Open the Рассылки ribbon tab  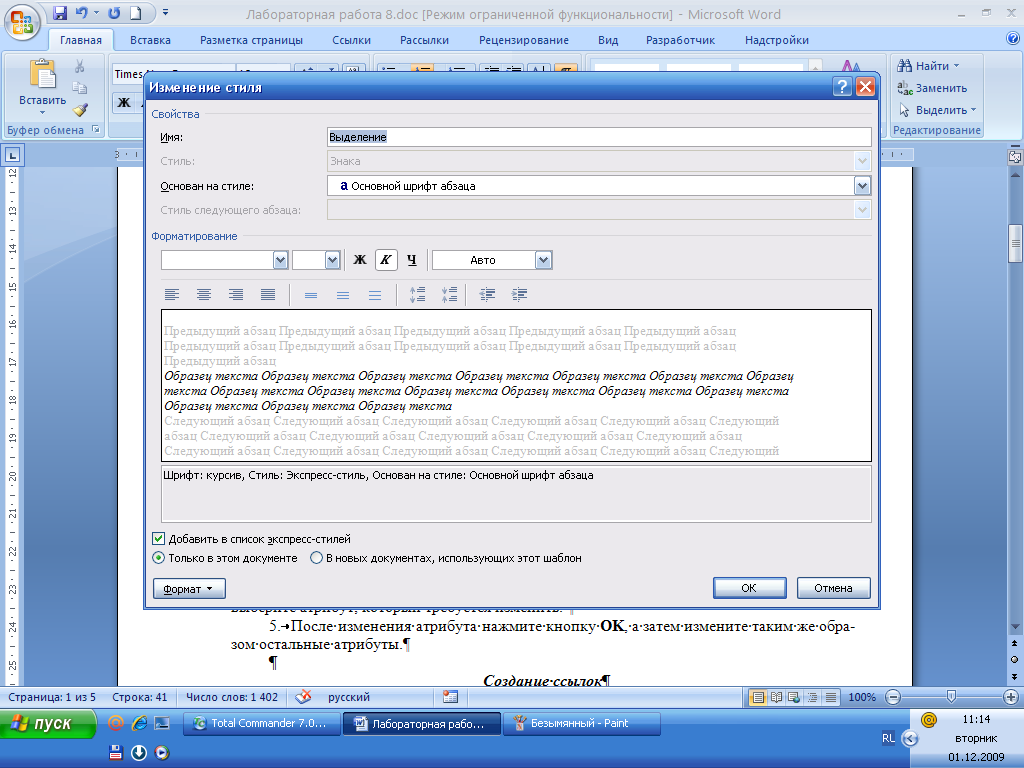click(x=424, y=40)
